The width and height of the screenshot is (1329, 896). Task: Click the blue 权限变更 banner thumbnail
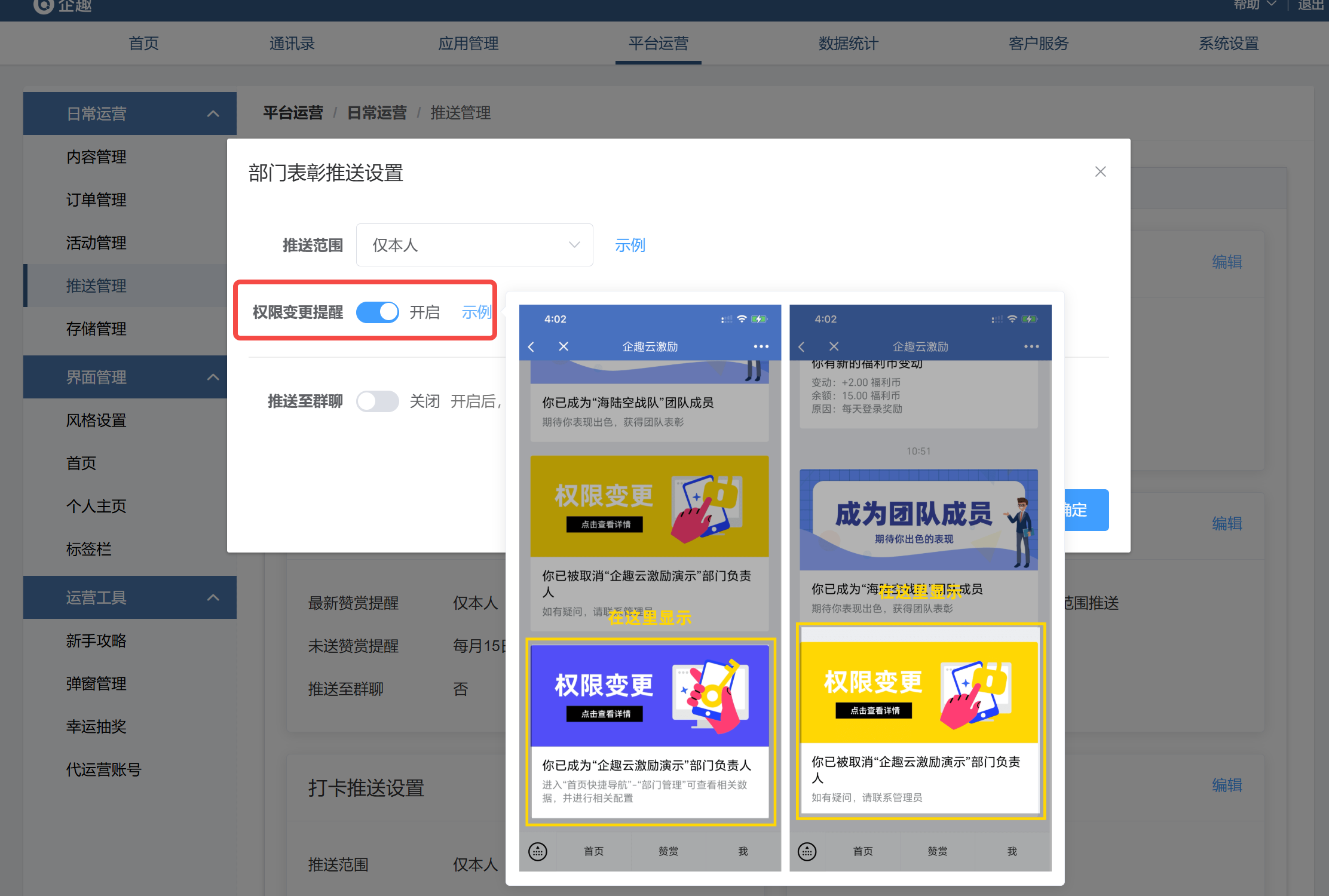pos(650,696)
